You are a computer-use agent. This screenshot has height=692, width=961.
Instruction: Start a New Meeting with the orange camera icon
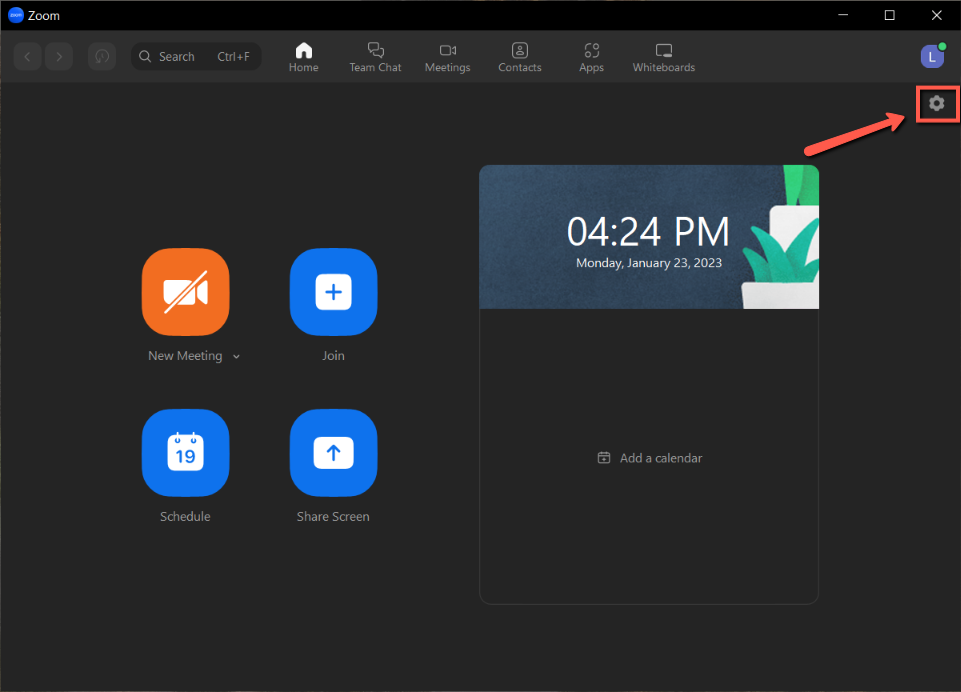tap(186, 292)
